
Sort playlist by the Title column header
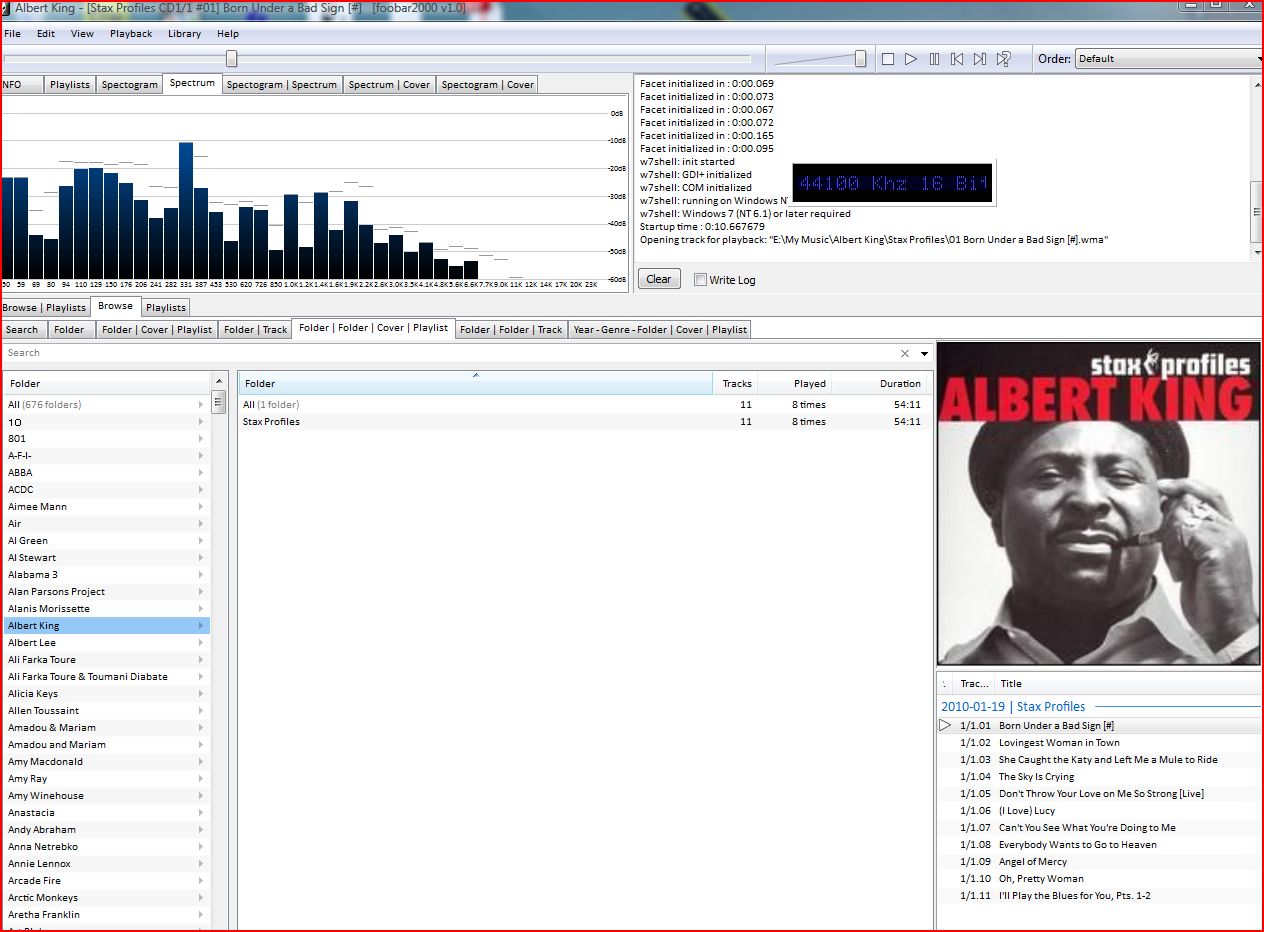[1128, 684]
